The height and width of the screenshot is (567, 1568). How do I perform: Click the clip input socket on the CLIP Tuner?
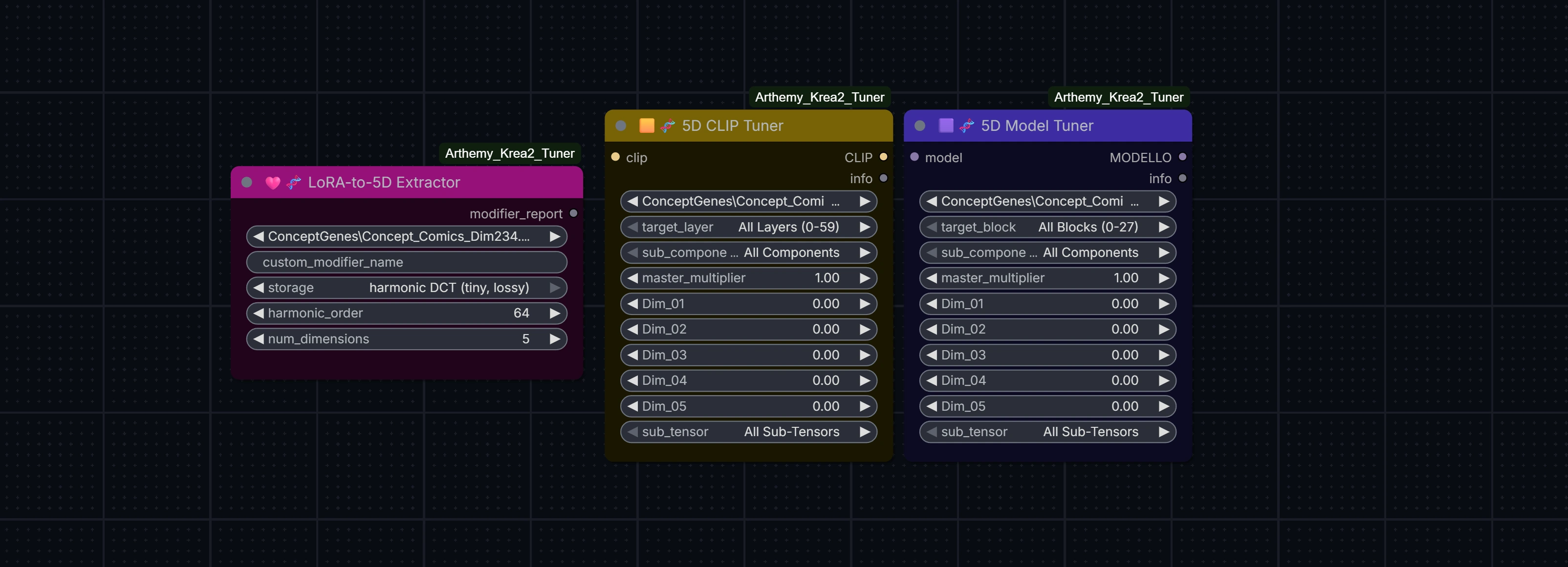615,157
